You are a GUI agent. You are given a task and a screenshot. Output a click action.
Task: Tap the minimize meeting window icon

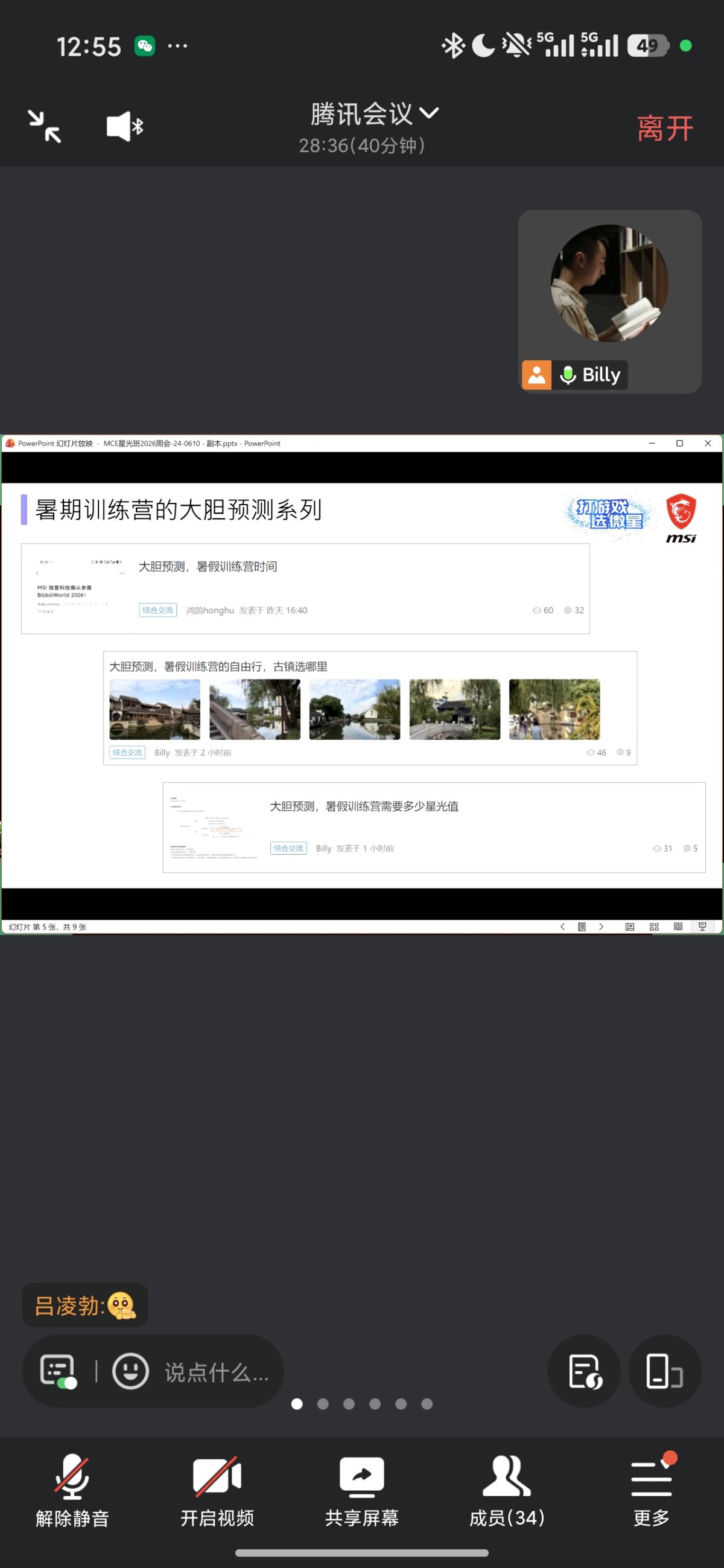[x=45, y=127]
